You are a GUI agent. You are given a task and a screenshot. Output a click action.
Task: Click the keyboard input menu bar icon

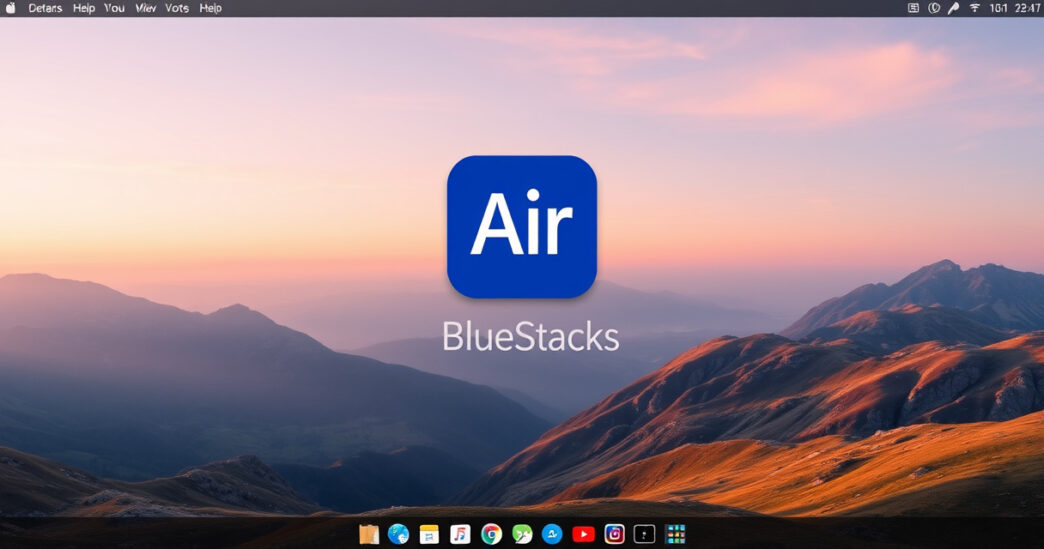pos(914,8)
